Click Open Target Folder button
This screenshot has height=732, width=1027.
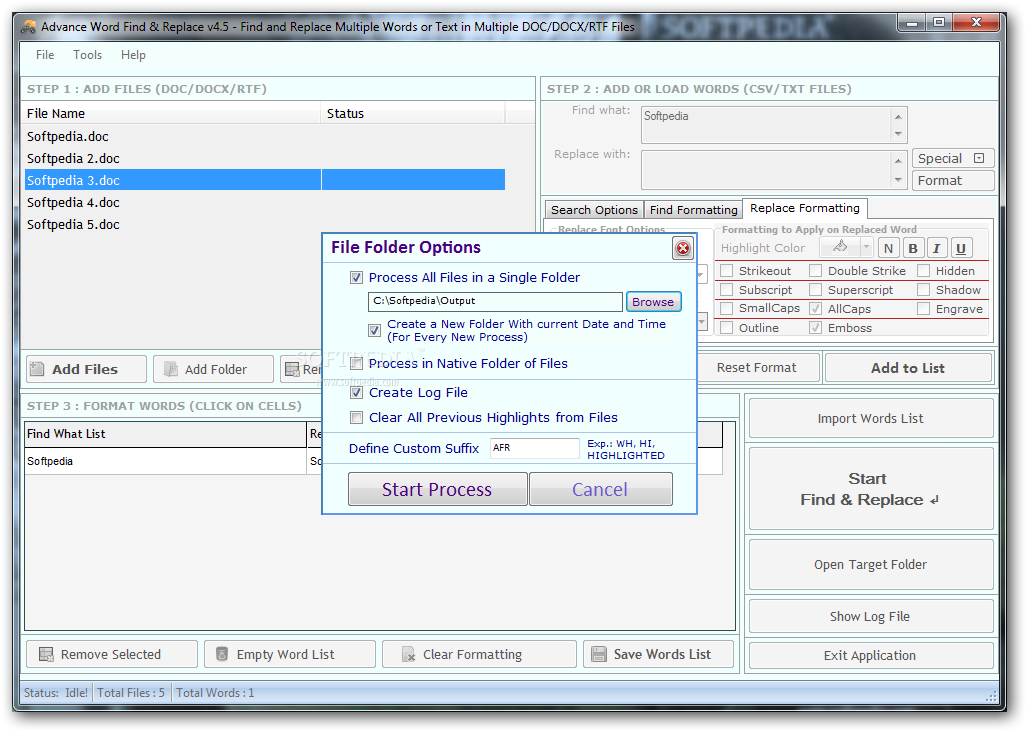[870, 564]
